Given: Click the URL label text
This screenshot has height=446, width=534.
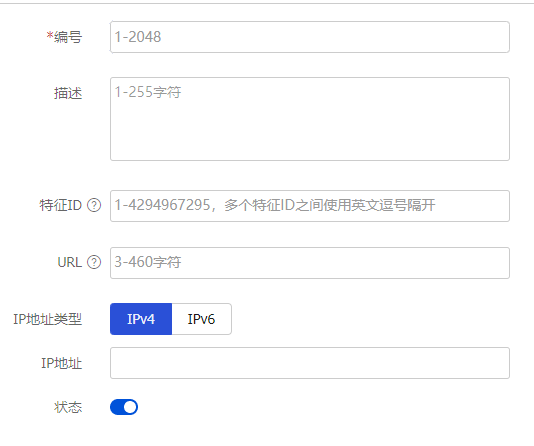Looking at the screenshot, I should tap(69, 262).
